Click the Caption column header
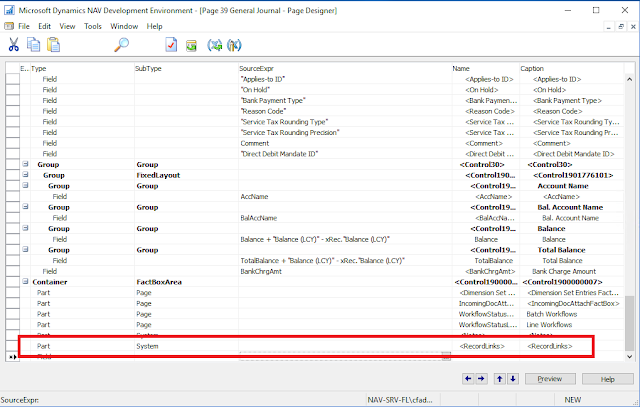 point(571,69)
